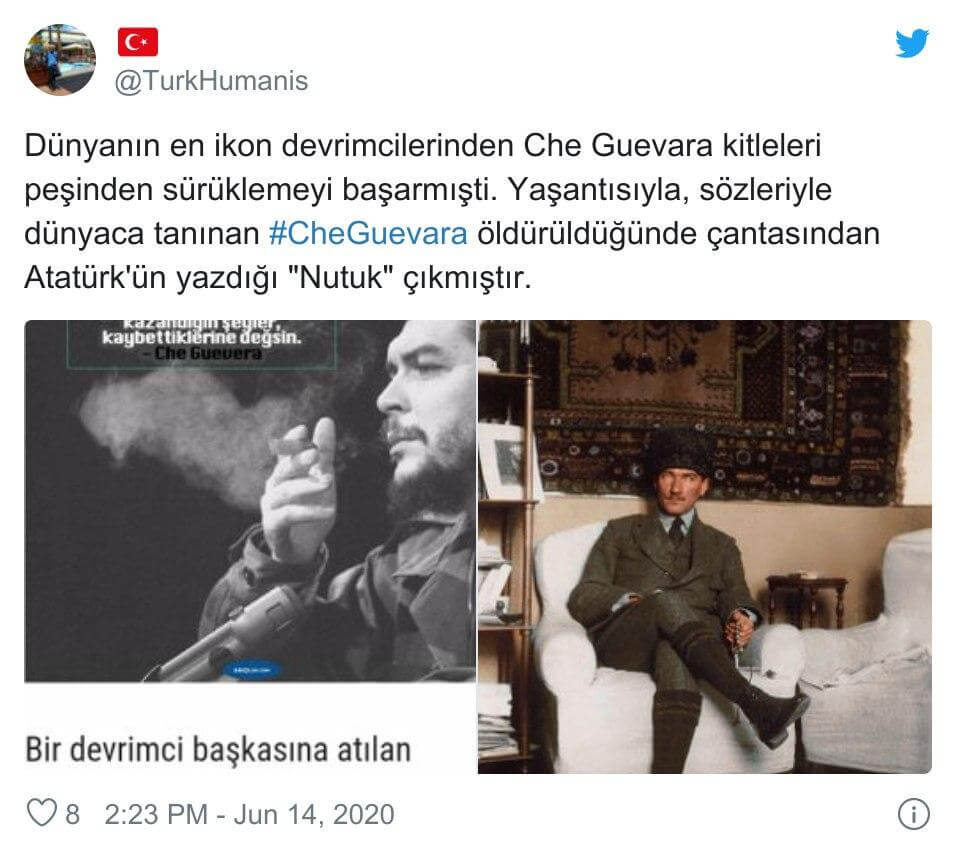
Task: Click the caption "Bir devrimci başkasına atılan"
Action: 218,749
